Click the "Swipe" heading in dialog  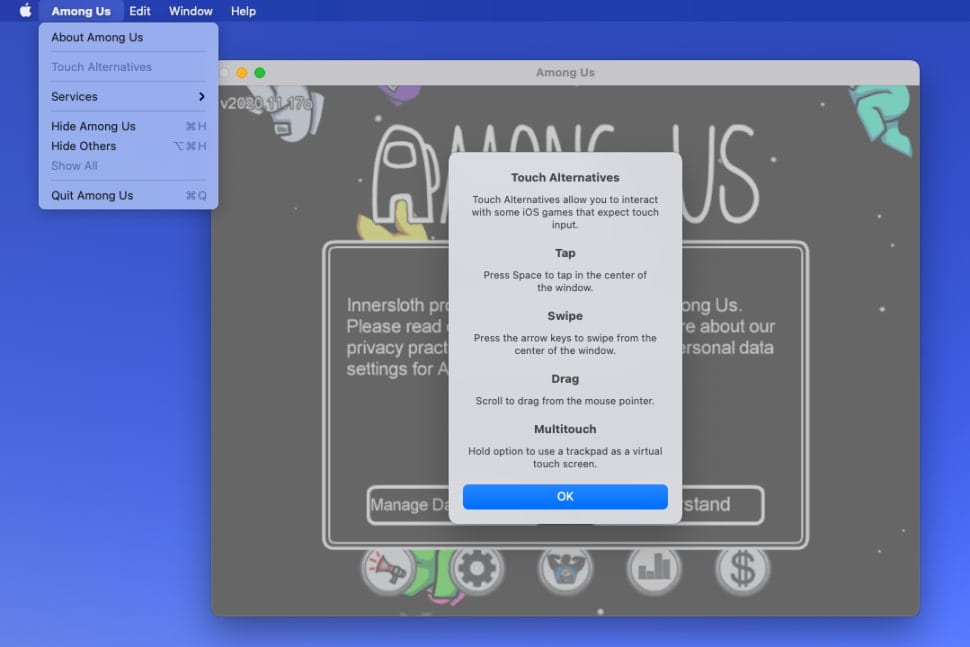565,316
